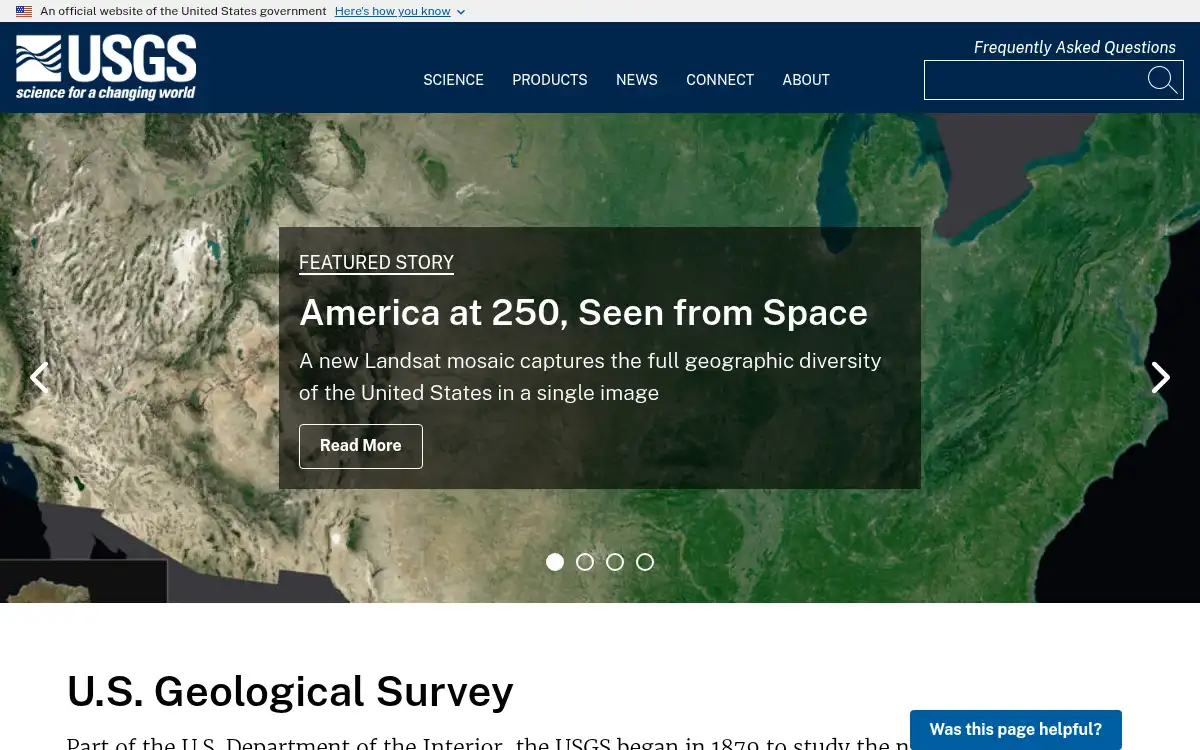Open the SCIENCE menu

[453, 80]
